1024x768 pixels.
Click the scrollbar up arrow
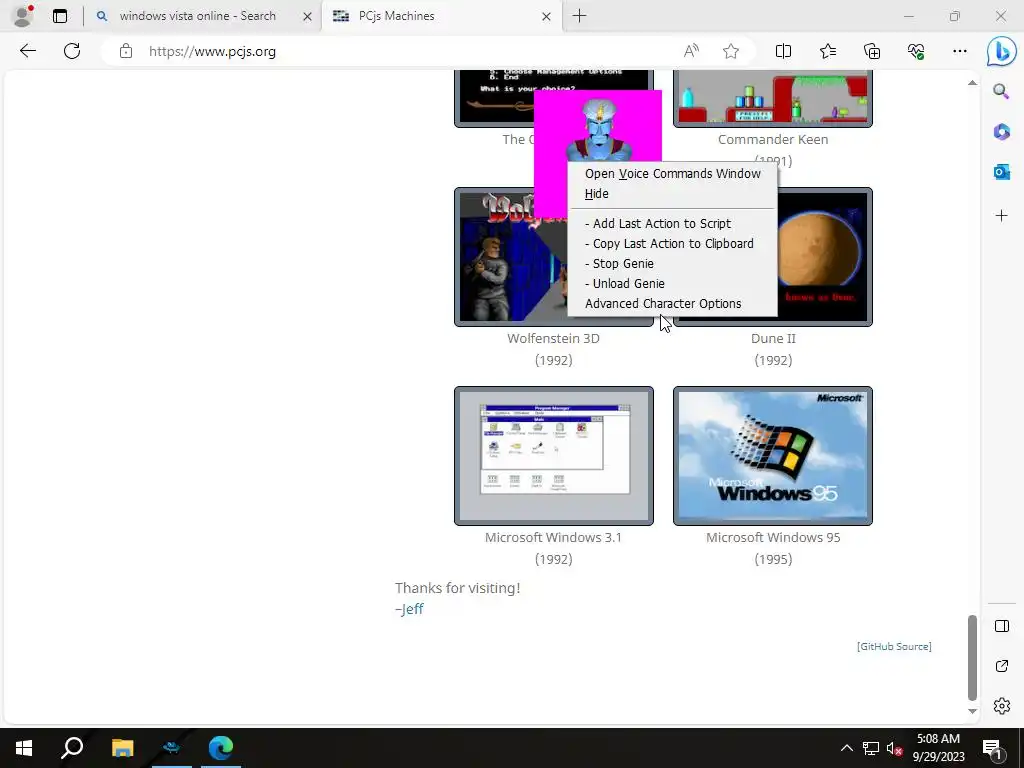coord(972,83)
